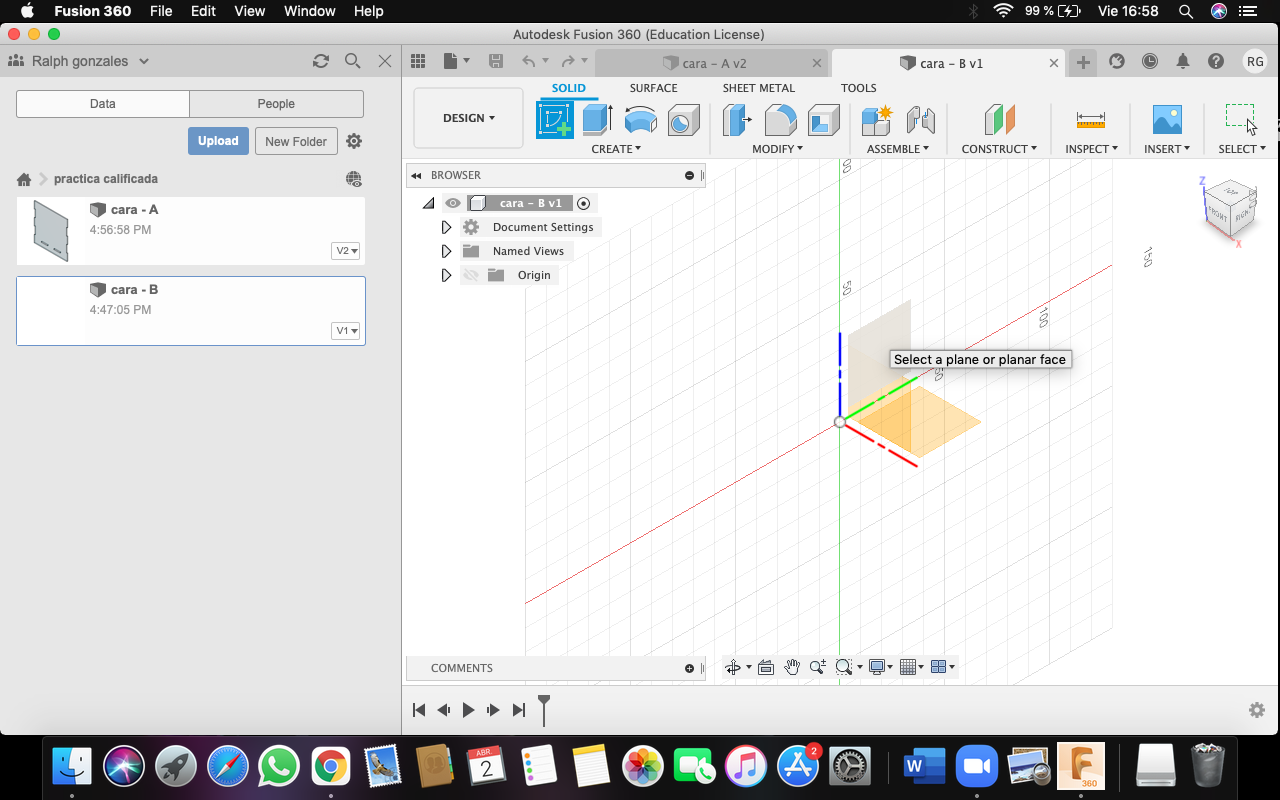Refresh the data panel
The width and height of the screenshot is (1280, 800).
coord(321,61)
